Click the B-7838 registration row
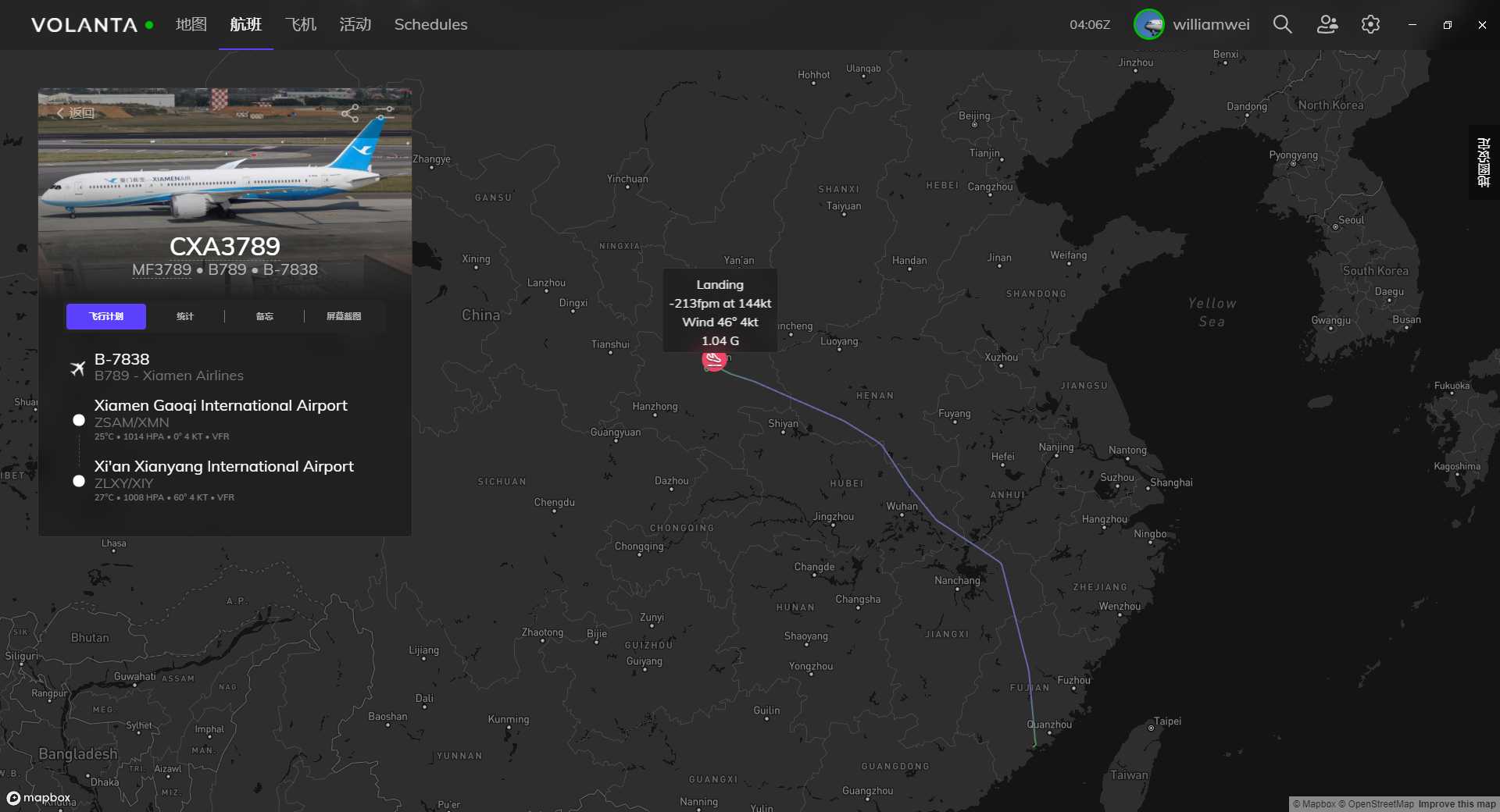Viewport: 1500px width, 812px height. (122, 359)
